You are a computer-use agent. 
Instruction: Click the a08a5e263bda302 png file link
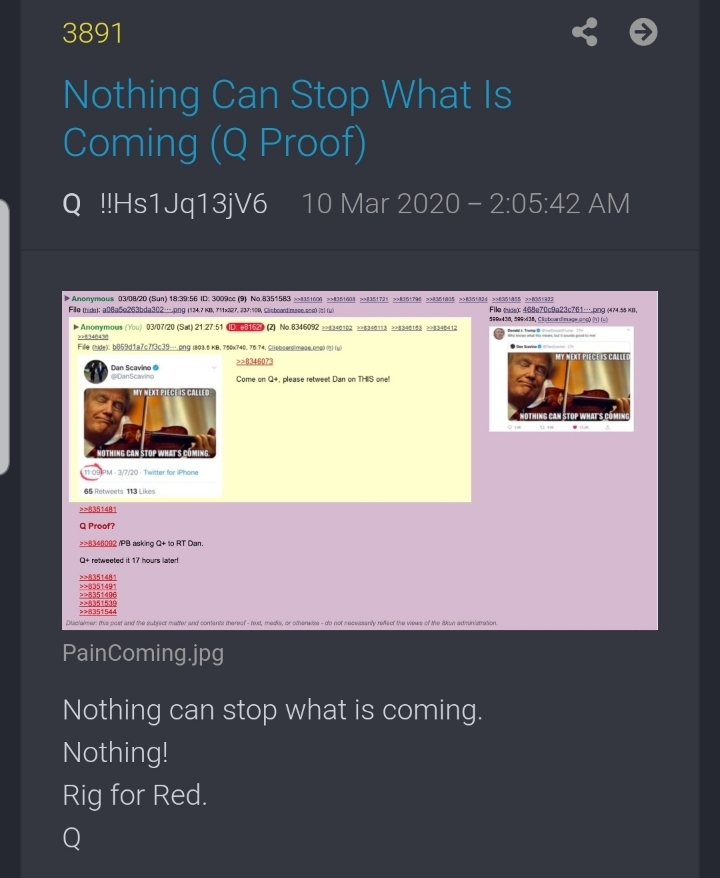point(143,310)
